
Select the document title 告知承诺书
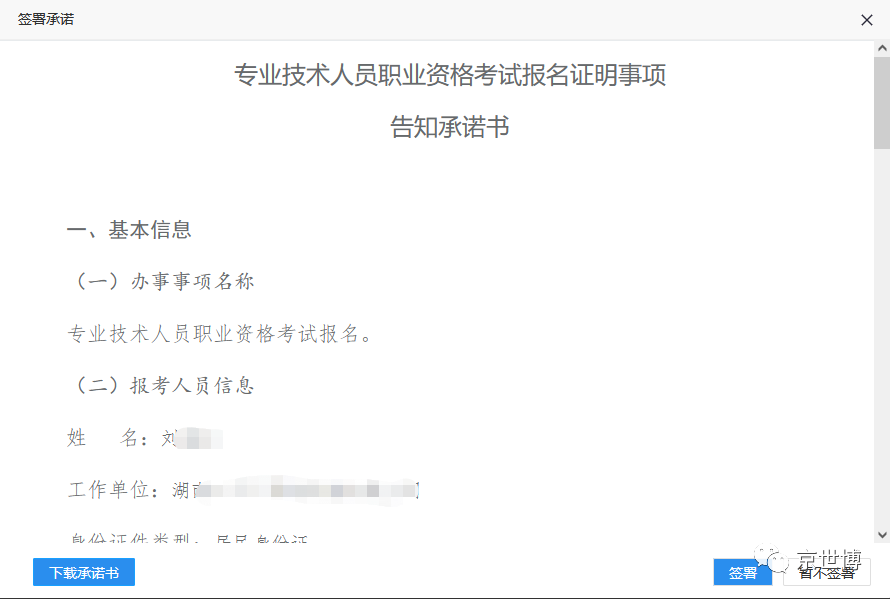point(449,128)
